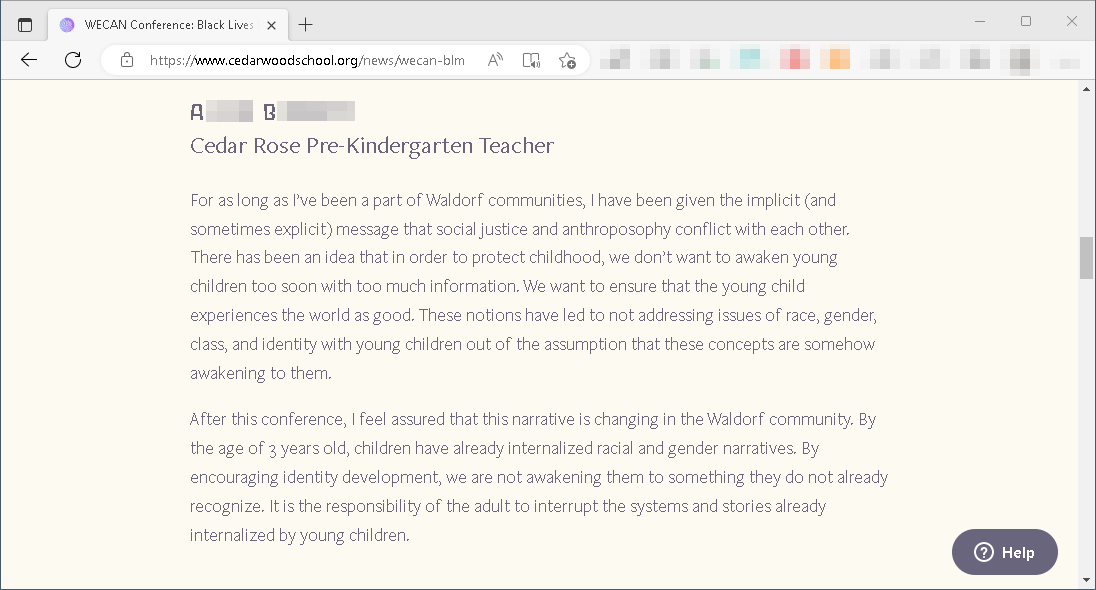Viewport: 1096px width, 590px height.
Task: Click the line starting "There has been an idea"
Action: pos(514,258)
